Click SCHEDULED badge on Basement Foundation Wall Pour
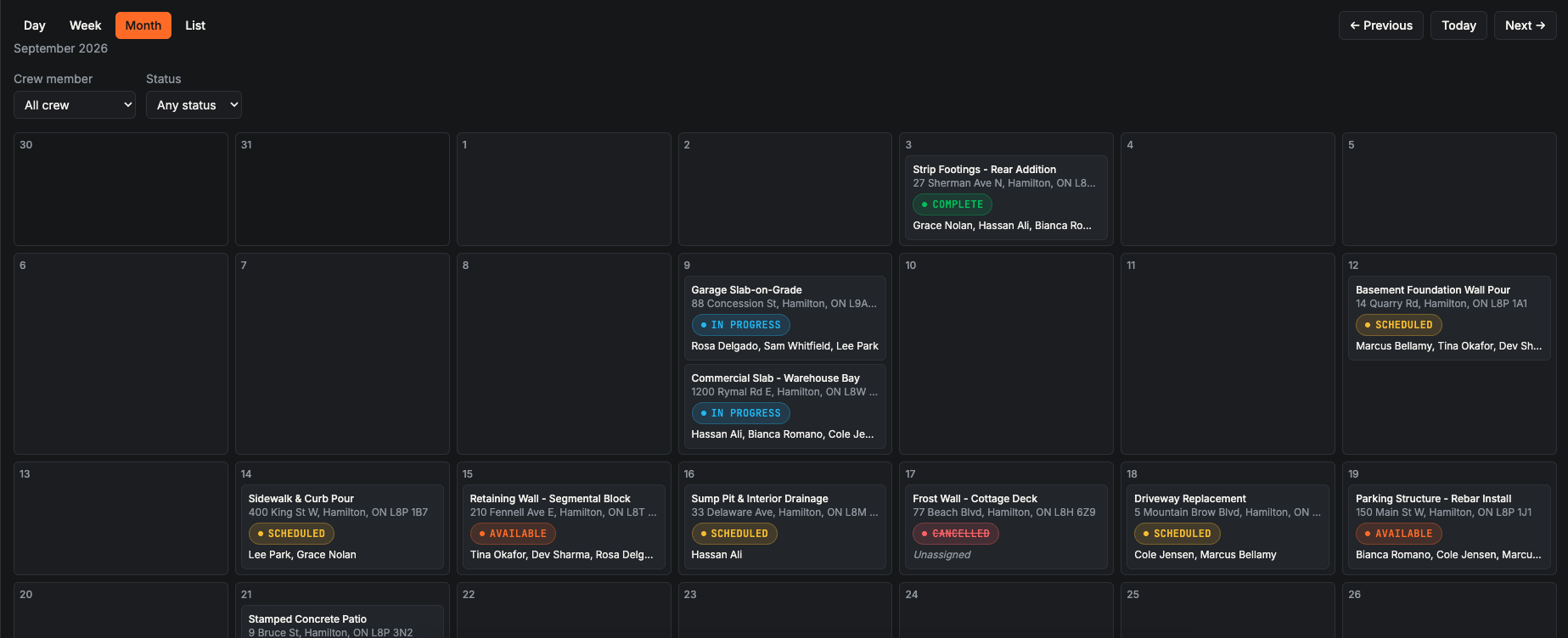1568x638 pixels. pyautogui.click(x=1399, y=325)
